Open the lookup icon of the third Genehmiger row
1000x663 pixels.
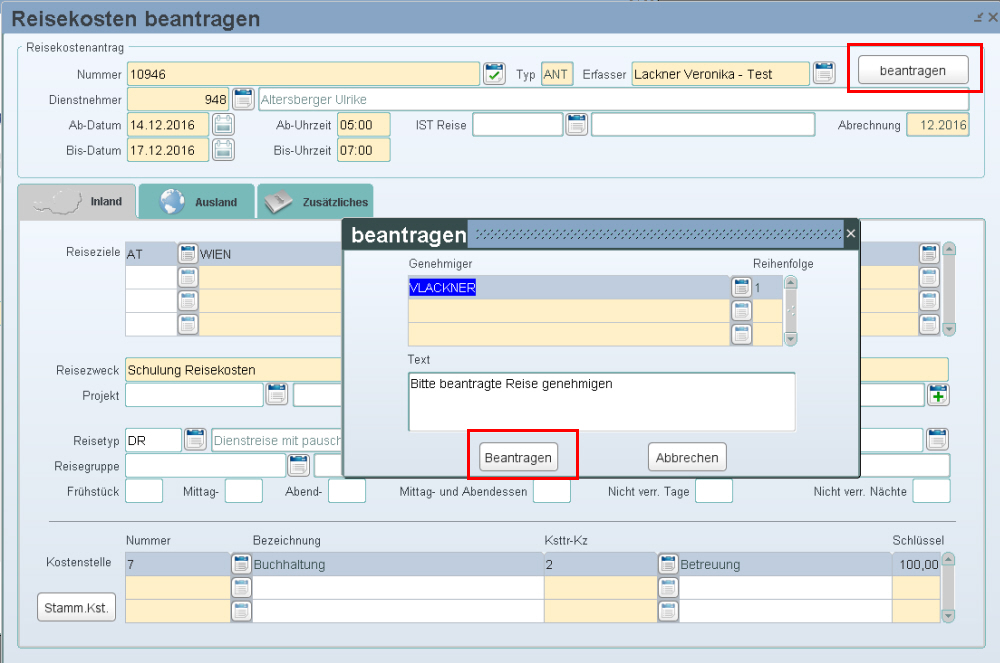point(741,334)
